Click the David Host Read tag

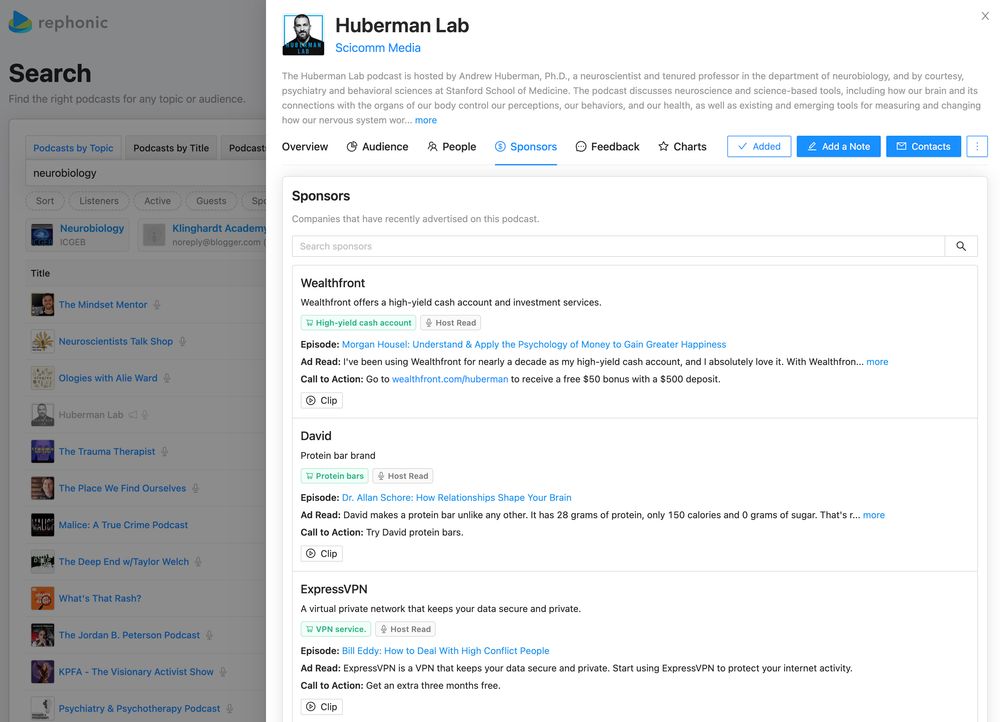click(x=403, y=476)
